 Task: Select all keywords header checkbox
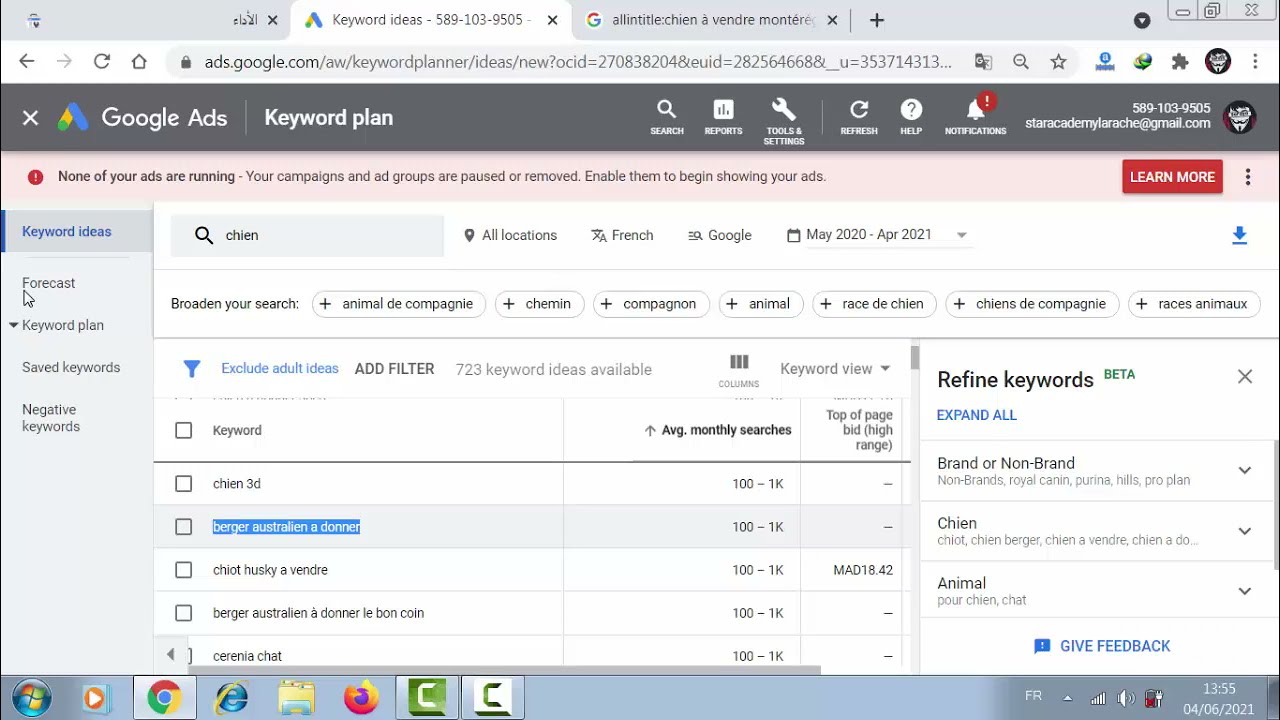point(183,431)
